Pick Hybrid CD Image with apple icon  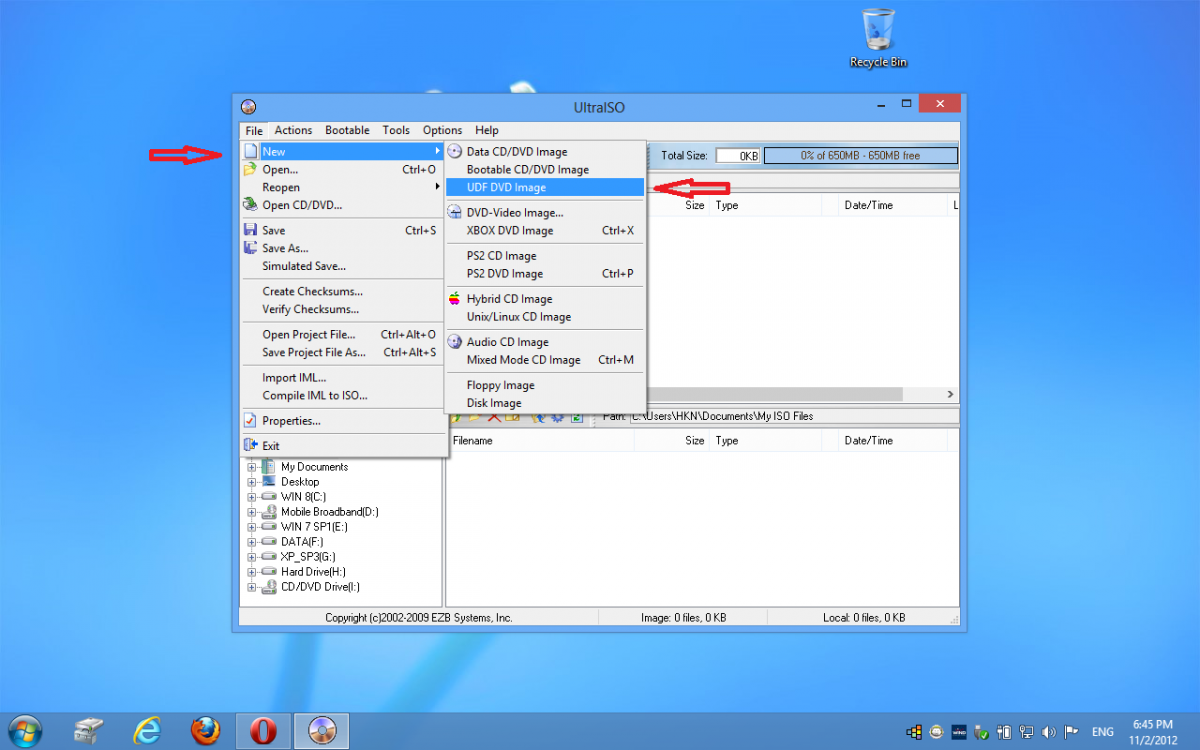click(x=545, y=299)
